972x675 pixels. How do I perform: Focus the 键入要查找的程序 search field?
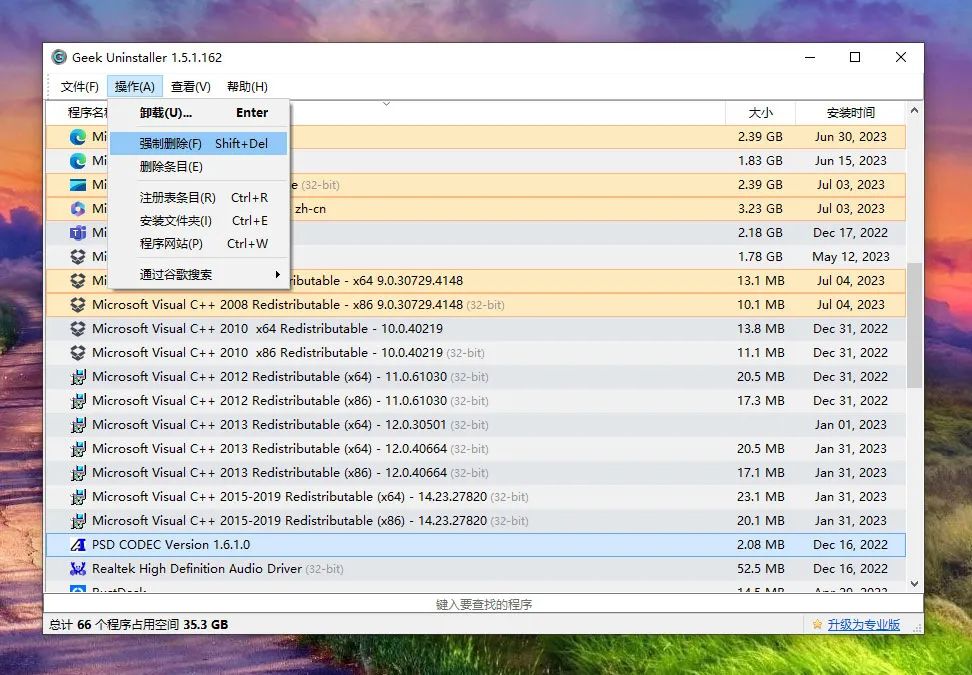pyautogui.click(x=483, y=605)
